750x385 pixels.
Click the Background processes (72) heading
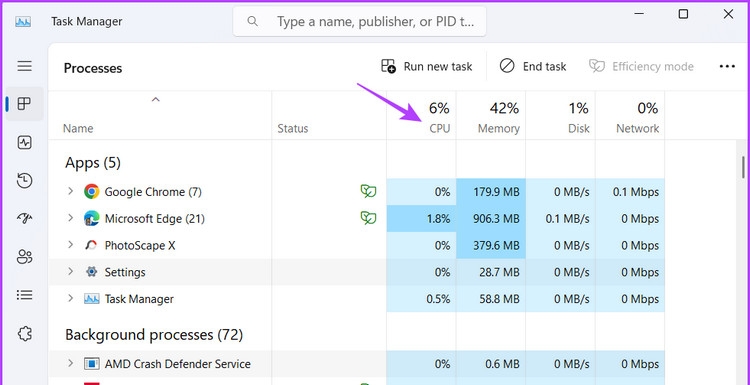click(x=154, y=335)
